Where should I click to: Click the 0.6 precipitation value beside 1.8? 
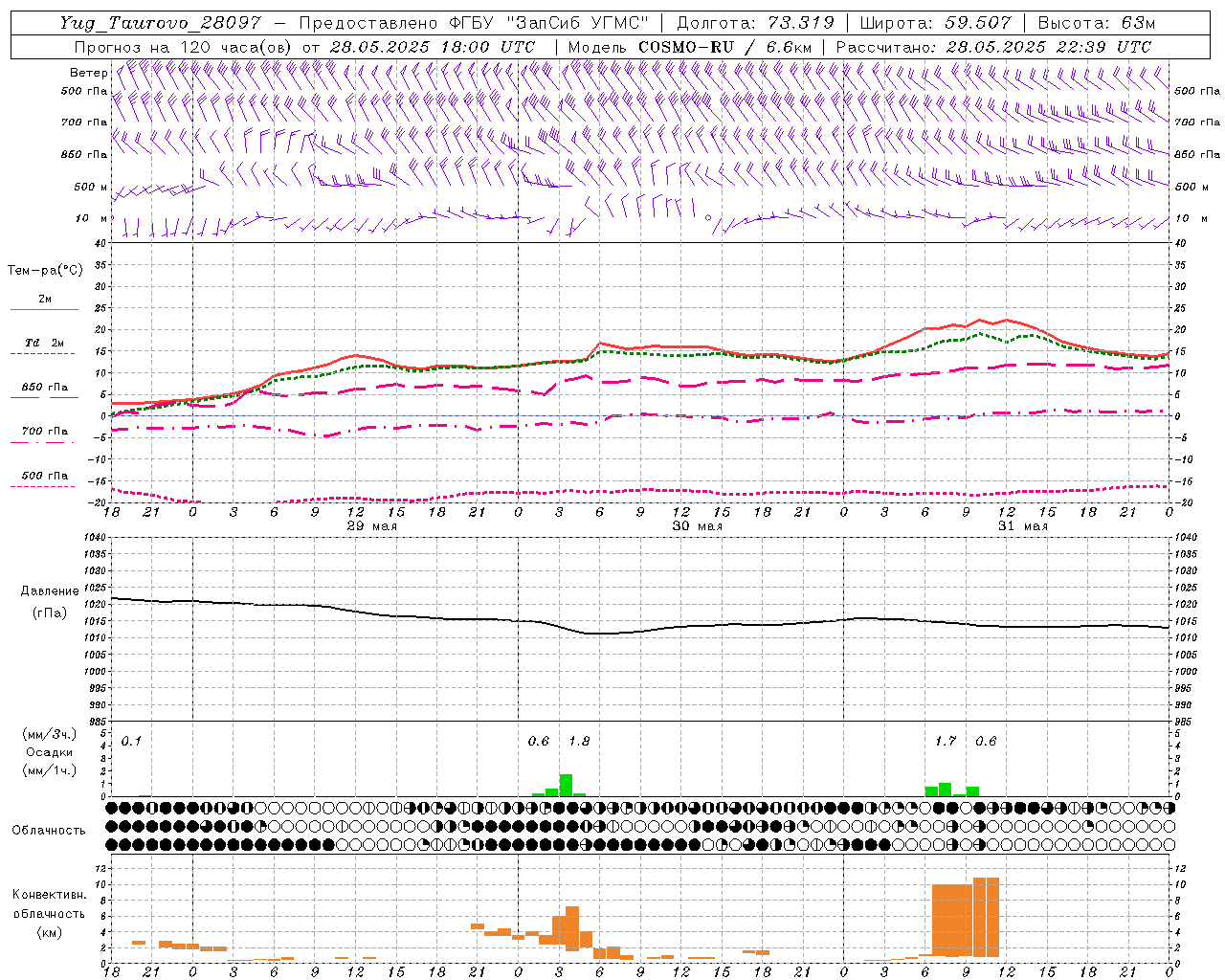click(539, 742)
